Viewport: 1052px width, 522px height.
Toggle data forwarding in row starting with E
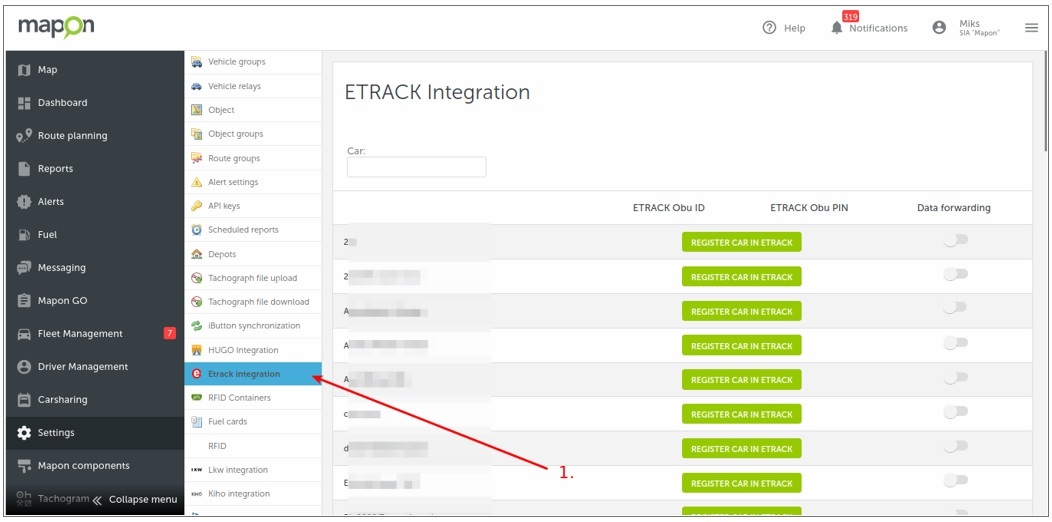[x=955, y=480]
